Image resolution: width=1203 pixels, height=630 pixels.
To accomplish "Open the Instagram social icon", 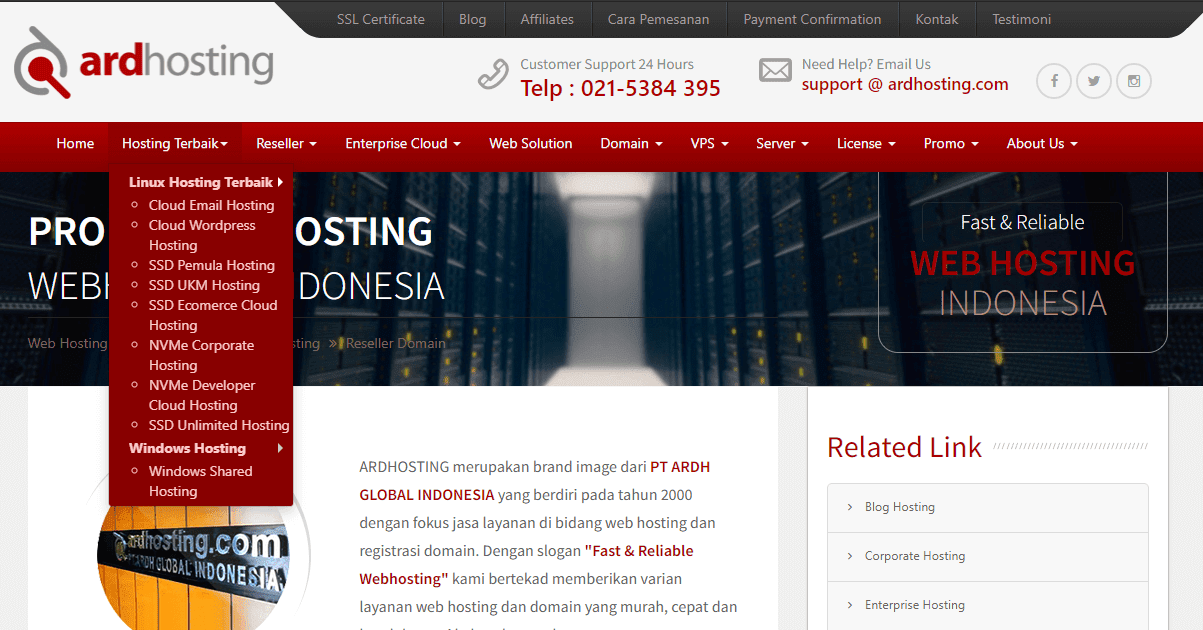I will coord(1134,81).
